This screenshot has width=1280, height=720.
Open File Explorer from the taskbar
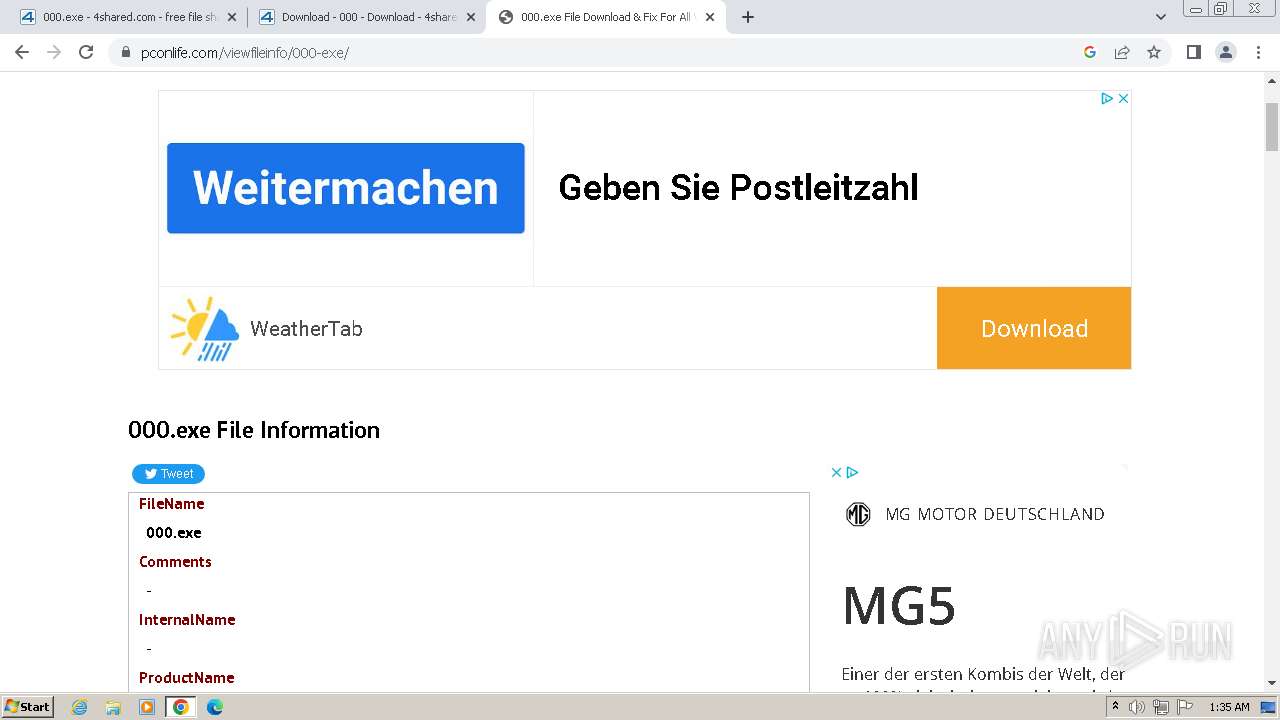113,707
